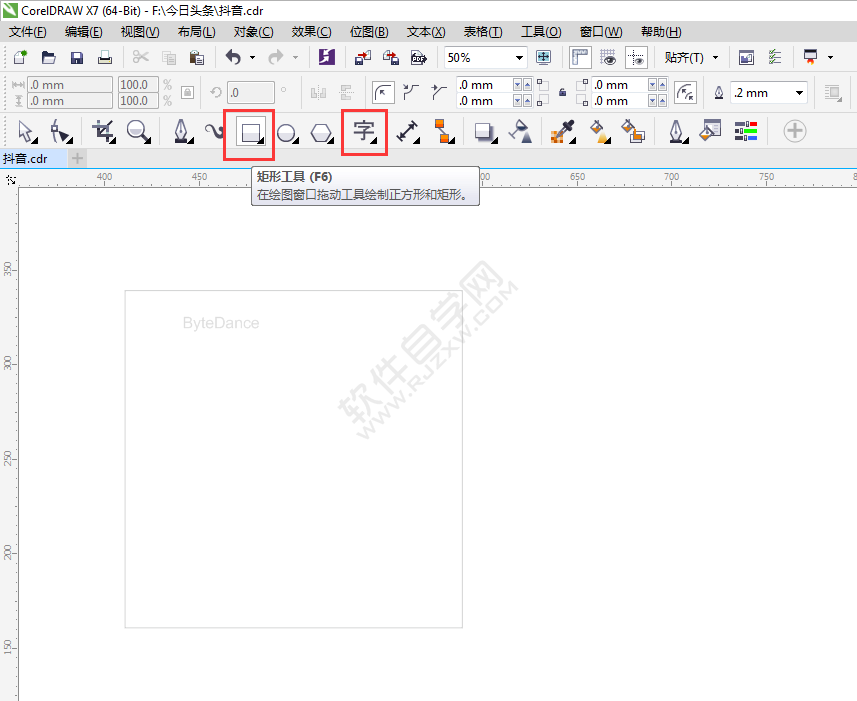Select the Polygon tool
The width and height of the screenshot is (857, 701).
click(x=321, y=132)
